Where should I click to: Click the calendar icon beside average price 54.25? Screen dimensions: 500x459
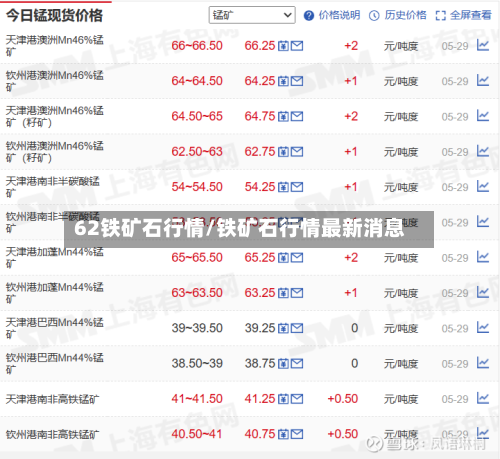283,187
